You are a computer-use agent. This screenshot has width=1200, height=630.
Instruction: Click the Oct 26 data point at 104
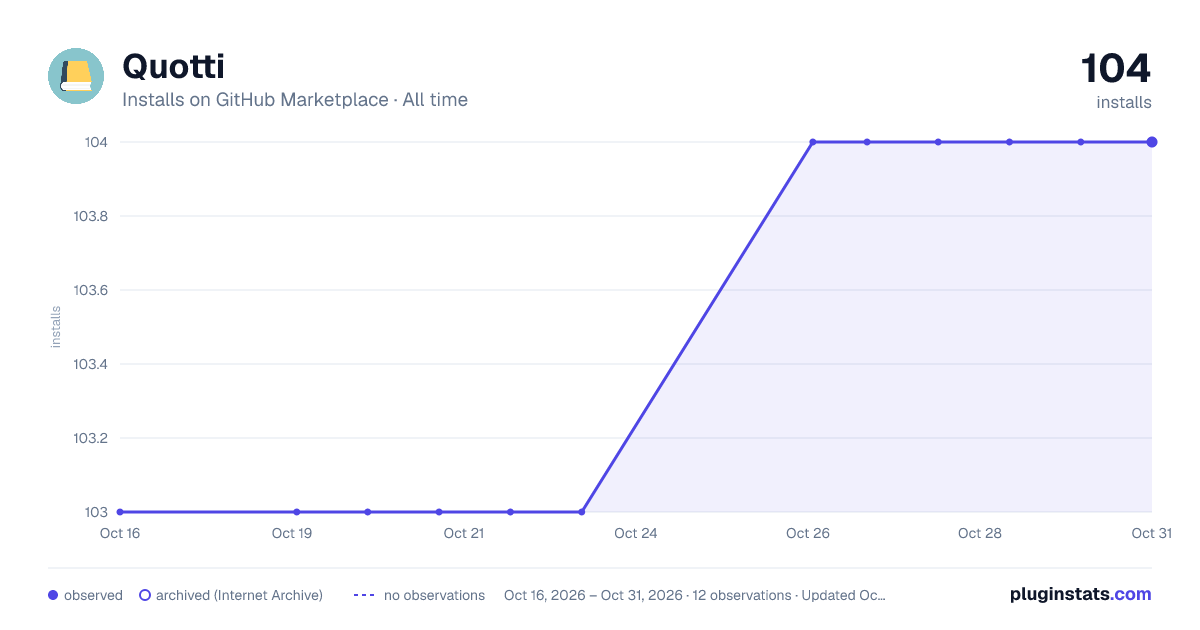pyautogui.click(x=813, y=142)
